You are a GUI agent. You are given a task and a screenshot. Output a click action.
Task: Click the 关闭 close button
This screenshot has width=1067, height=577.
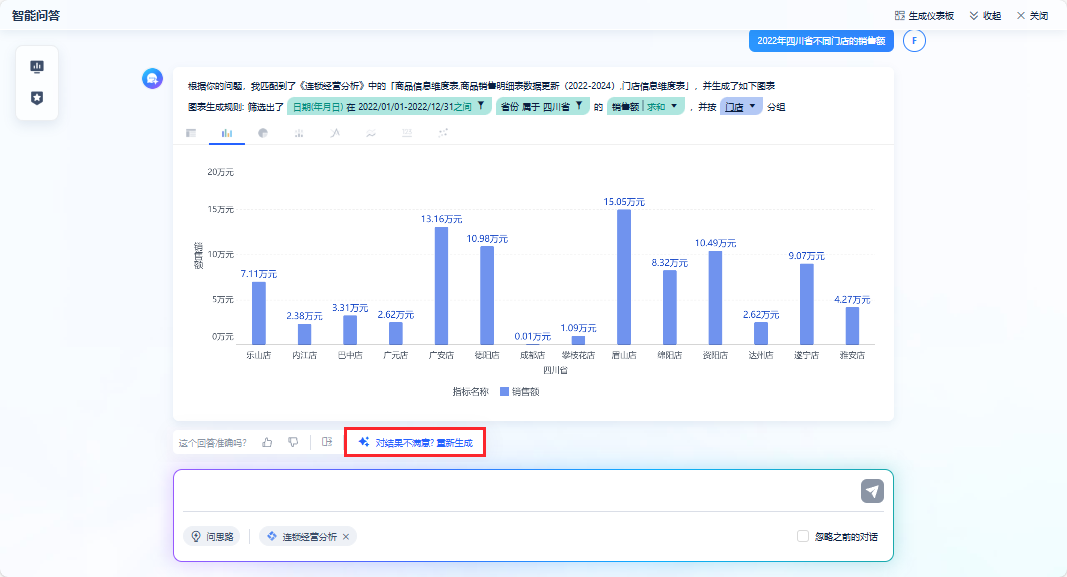[x=1032, y=16]
